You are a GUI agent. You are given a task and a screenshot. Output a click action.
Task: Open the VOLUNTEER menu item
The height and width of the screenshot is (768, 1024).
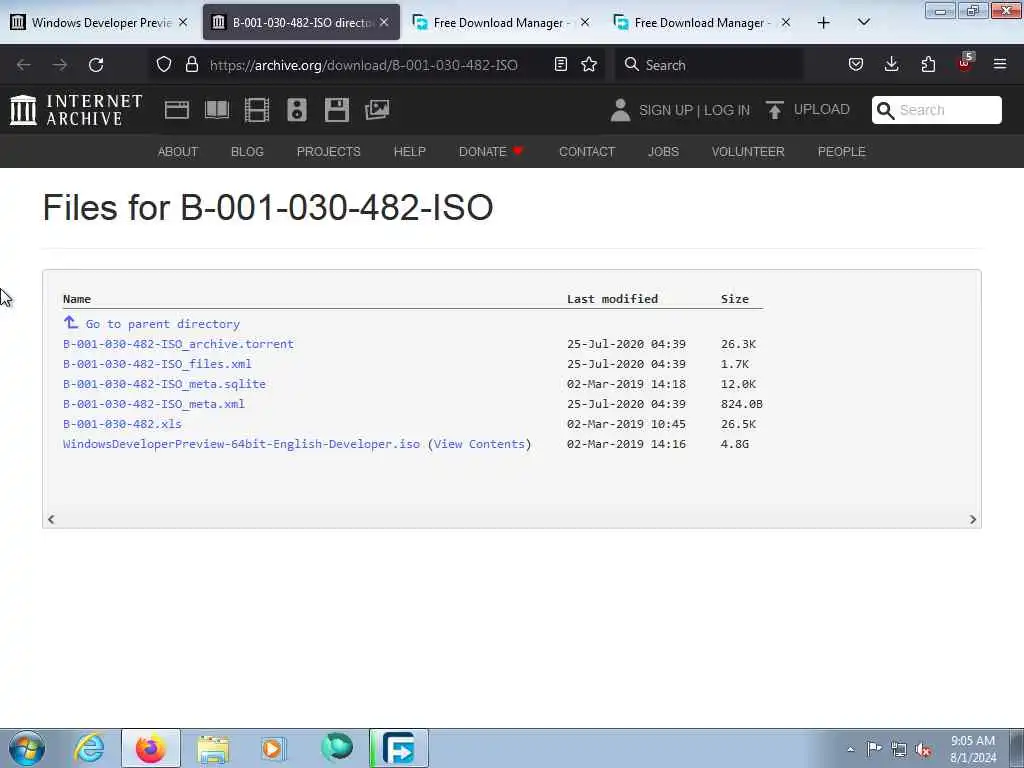(x=748, y=152)
